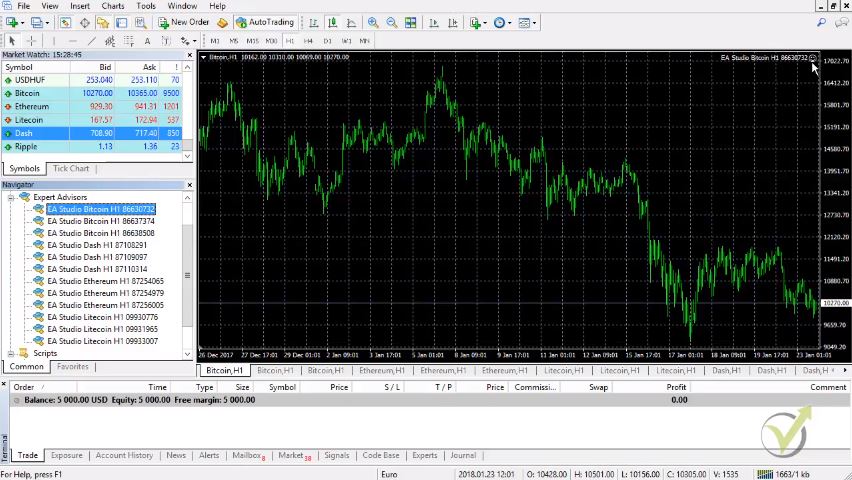Select the Equidistant Channel tool
This screenshot has width=852, height=480.
[x=110, y=41]
